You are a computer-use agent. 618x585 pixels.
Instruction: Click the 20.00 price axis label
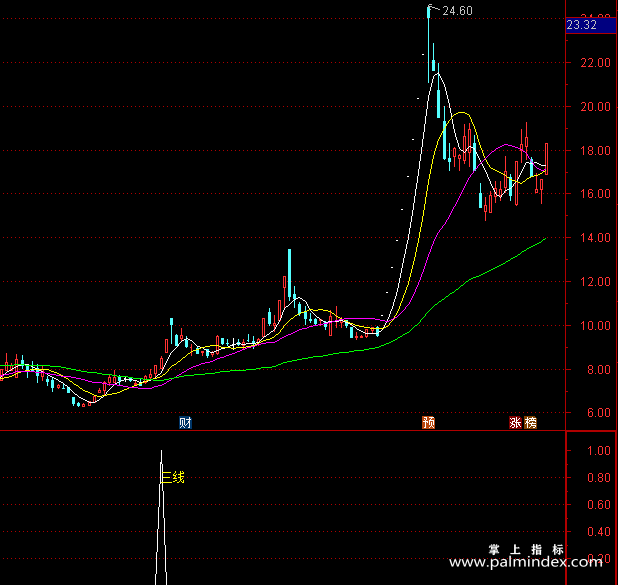[x=595, y=106]
